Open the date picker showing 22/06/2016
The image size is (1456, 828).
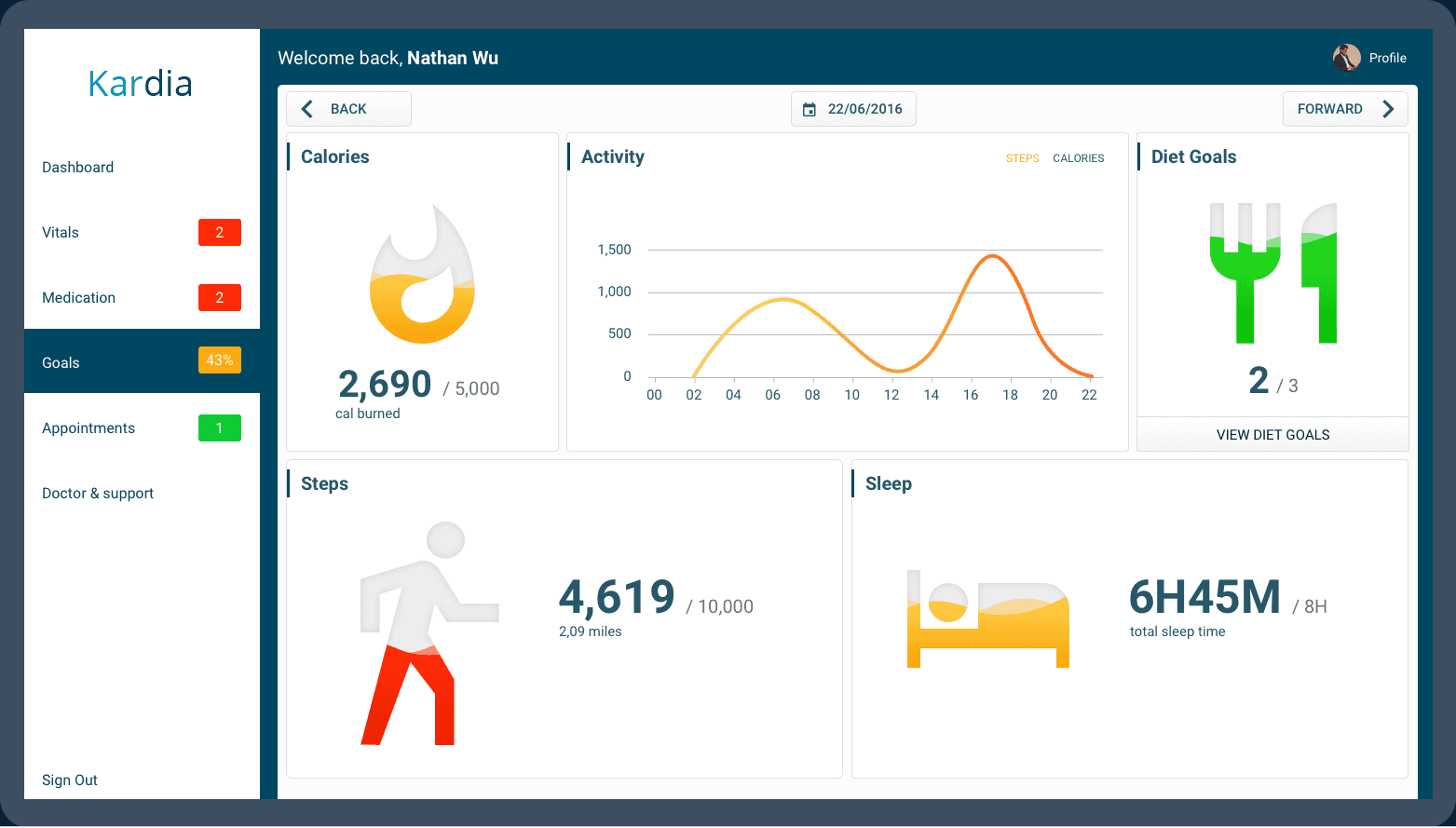[864, 109]
